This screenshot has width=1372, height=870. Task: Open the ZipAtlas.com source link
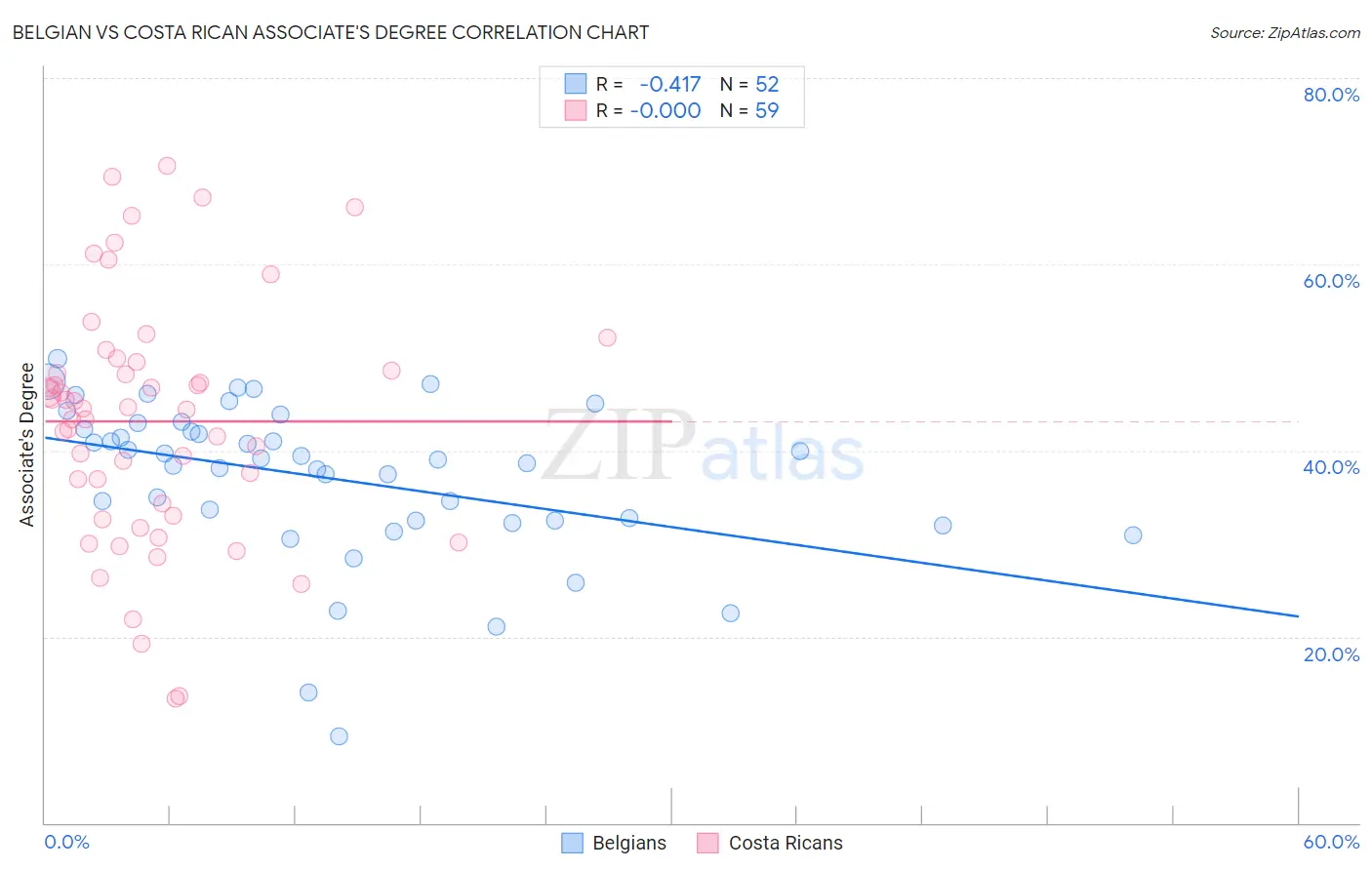click(1285, 32)
